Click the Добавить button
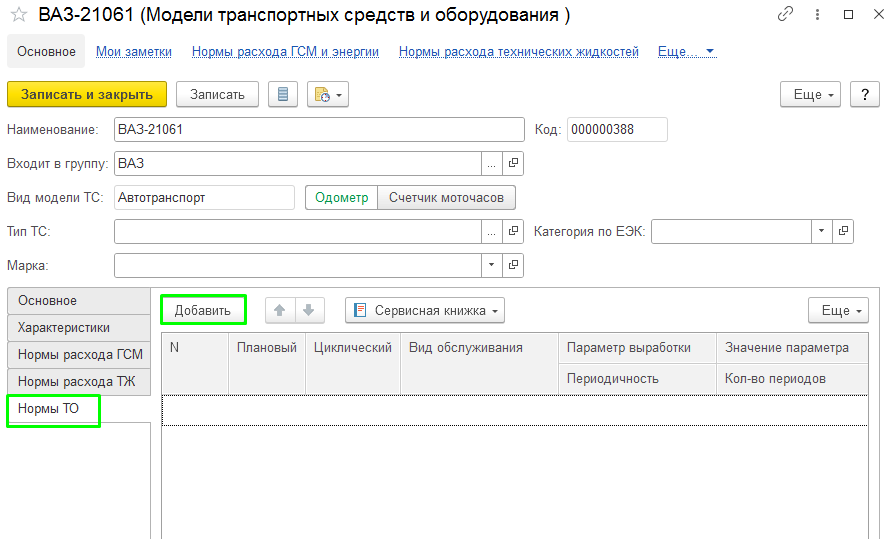891x539 pixels. (x=203, y=310)
